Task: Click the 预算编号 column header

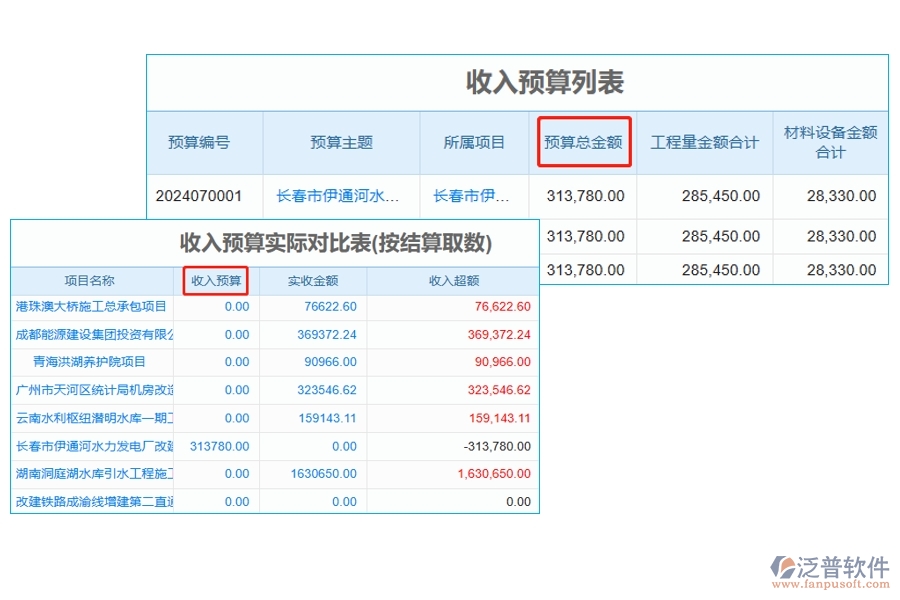Action: coord(204,142)
